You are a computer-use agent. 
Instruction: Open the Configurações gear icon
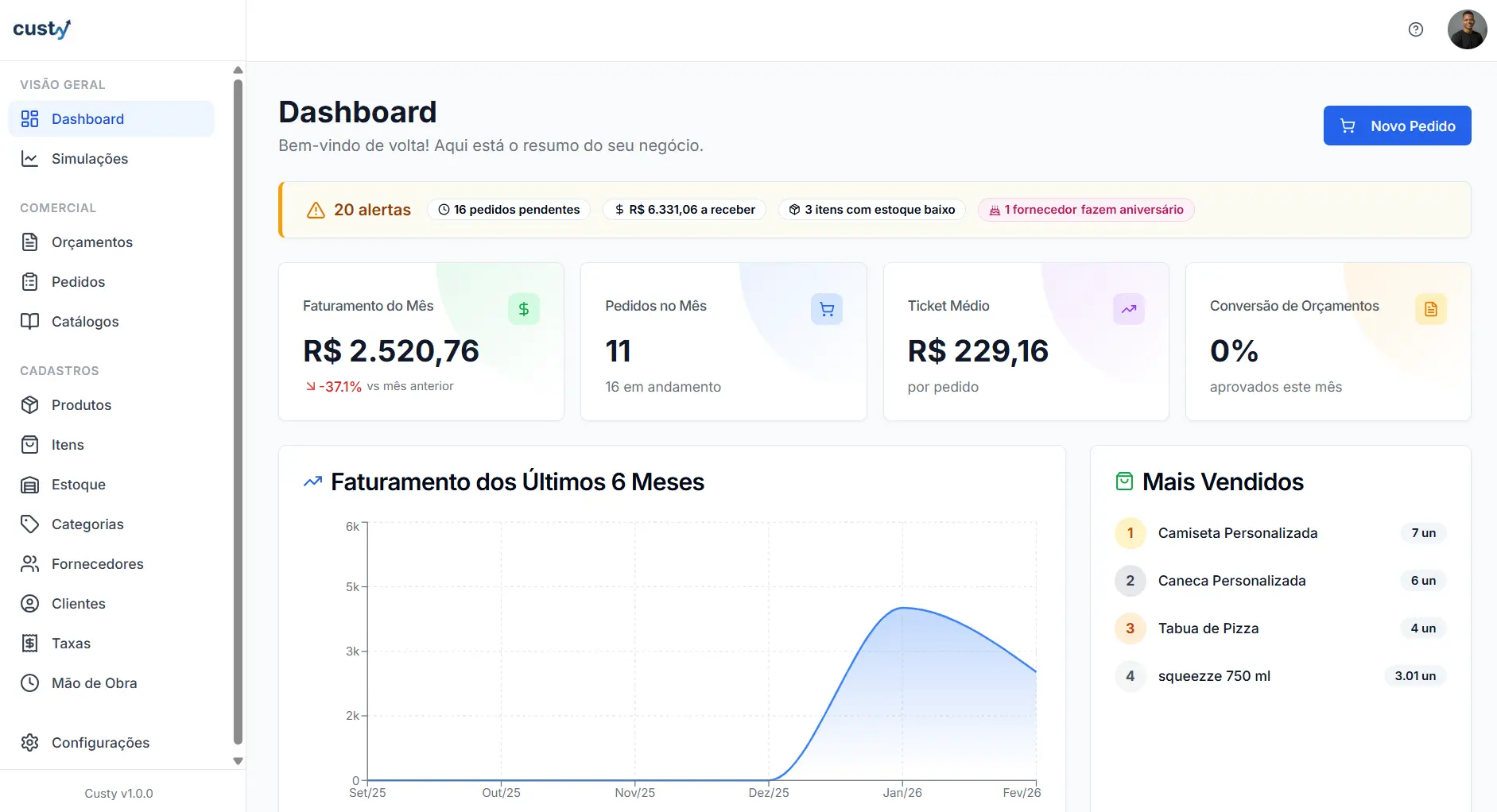[x=29, y=742]
